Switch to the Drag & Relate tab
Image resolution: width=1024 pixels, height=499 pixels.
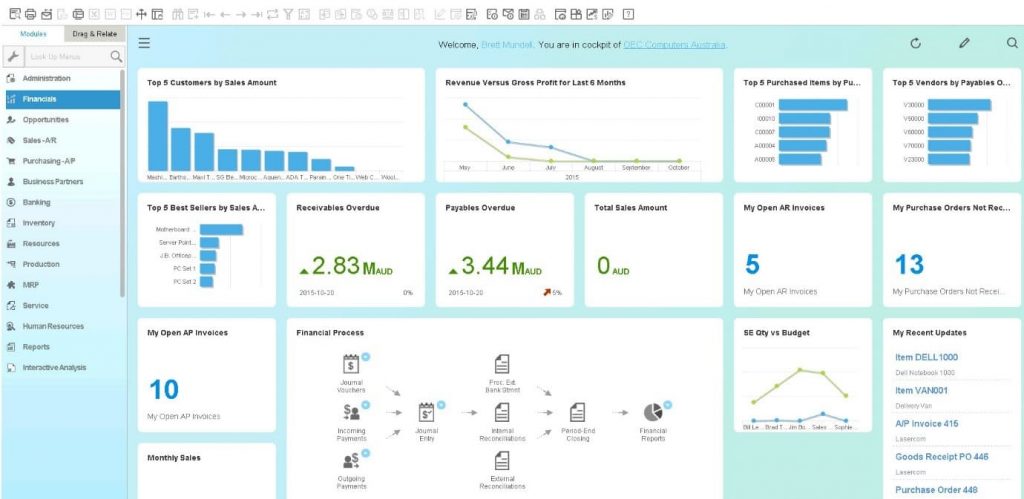[96, 34]
